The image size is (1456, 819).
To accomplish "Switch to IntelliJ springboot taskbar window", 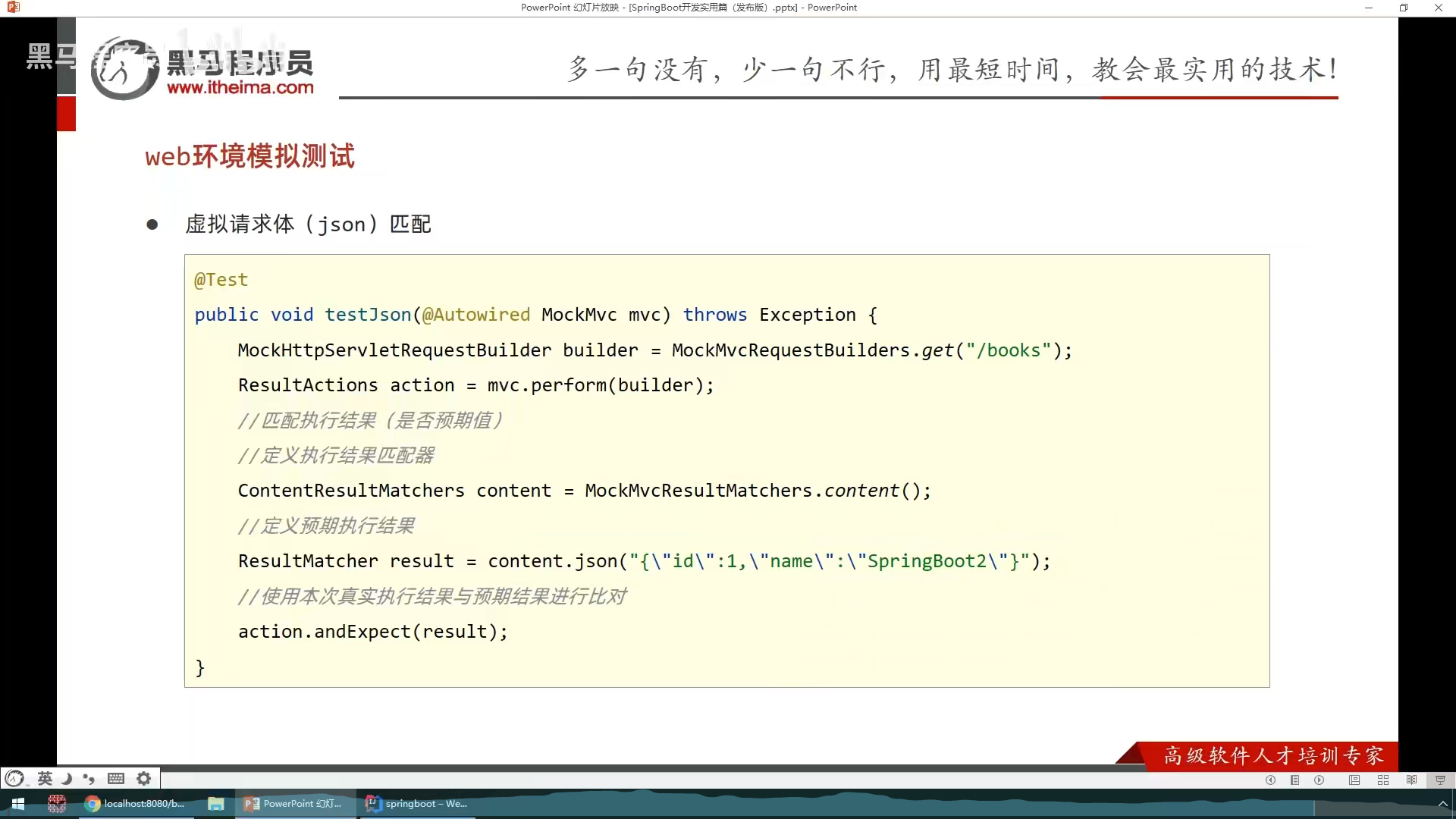I will (417, 804).
